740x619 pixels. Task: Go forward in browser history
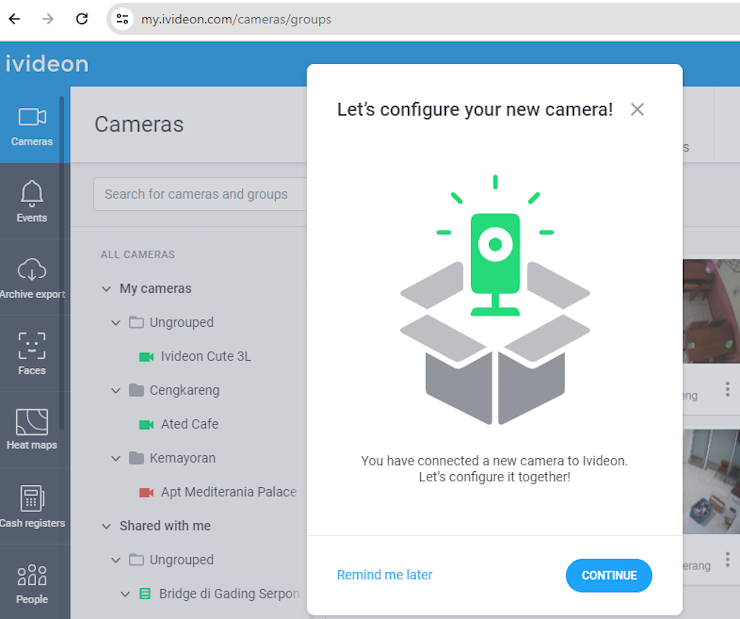point(48,19)
